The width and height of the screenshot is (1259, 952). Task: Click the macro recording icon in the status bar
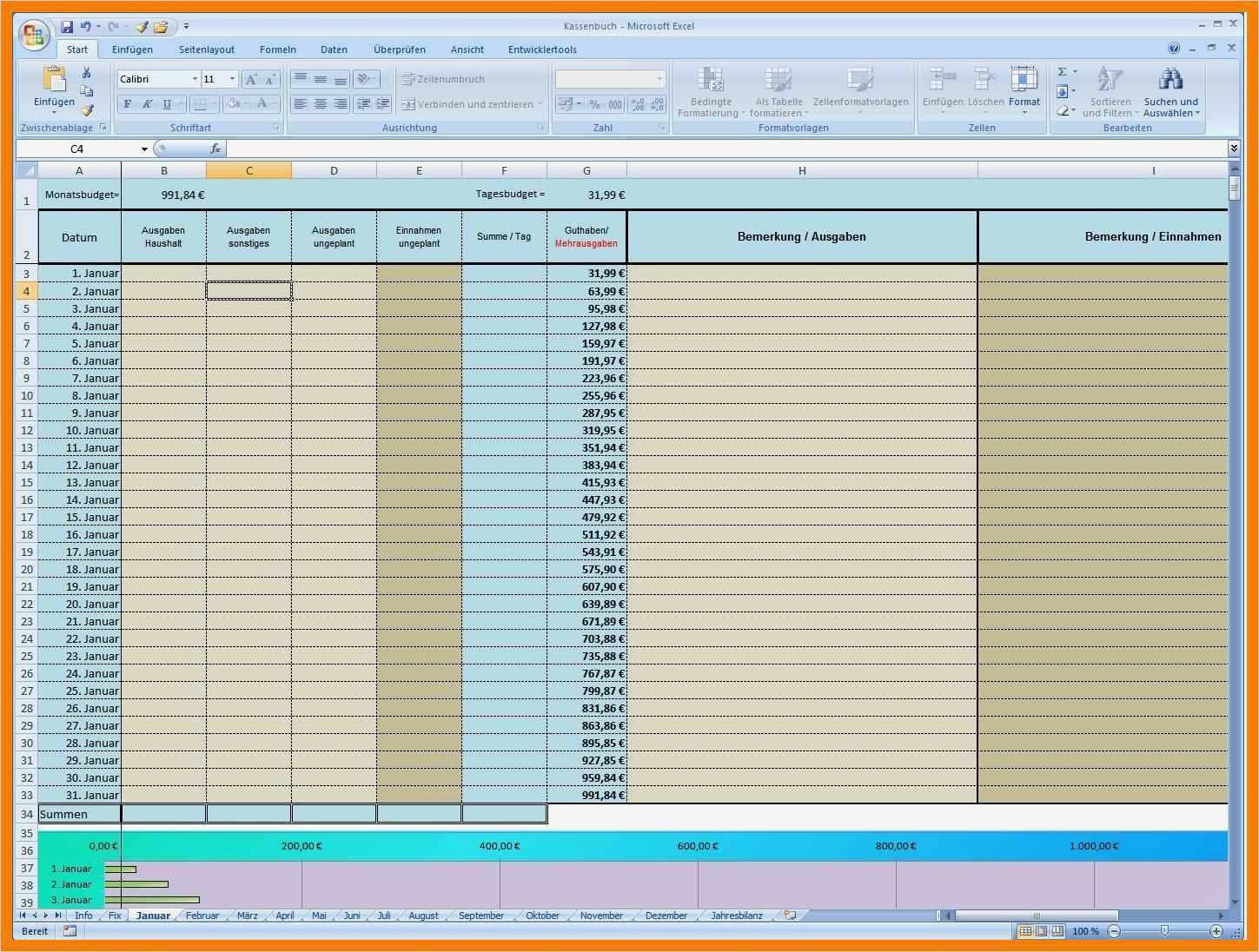pyautogui.click(x=70, y=931)
